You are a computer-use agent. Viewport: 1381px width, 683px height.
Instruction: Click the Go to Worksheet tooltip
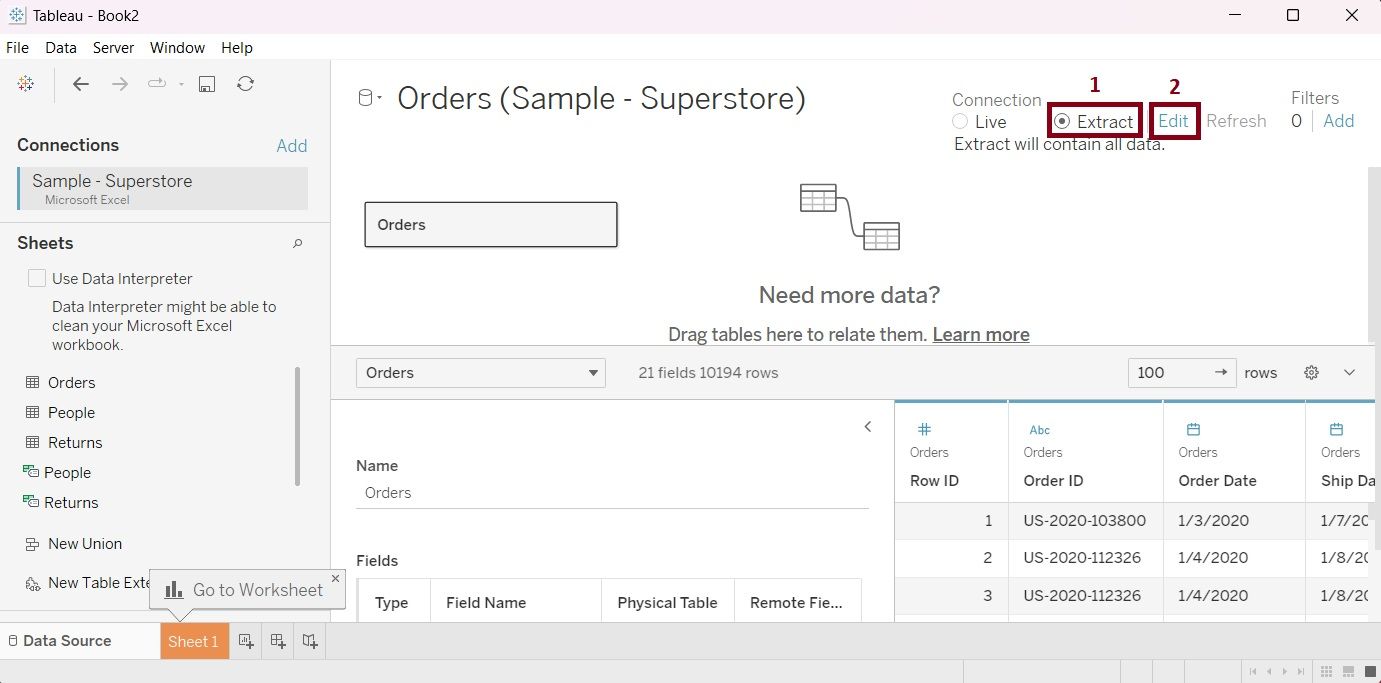click(x=246, y=590)
